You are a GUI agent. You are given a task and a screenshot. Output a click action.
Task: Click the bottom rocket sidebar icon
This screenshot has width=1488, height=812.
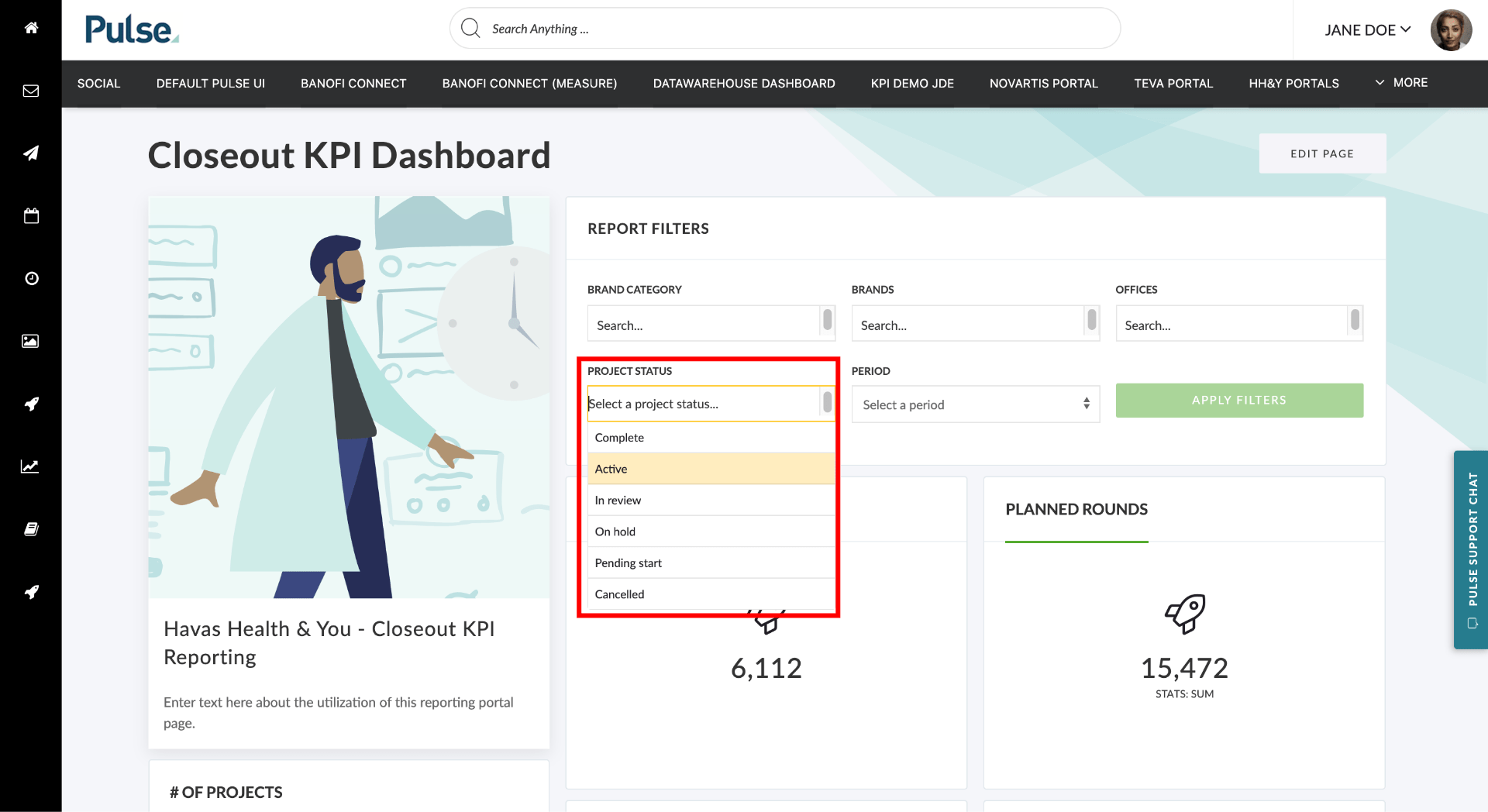31,592
